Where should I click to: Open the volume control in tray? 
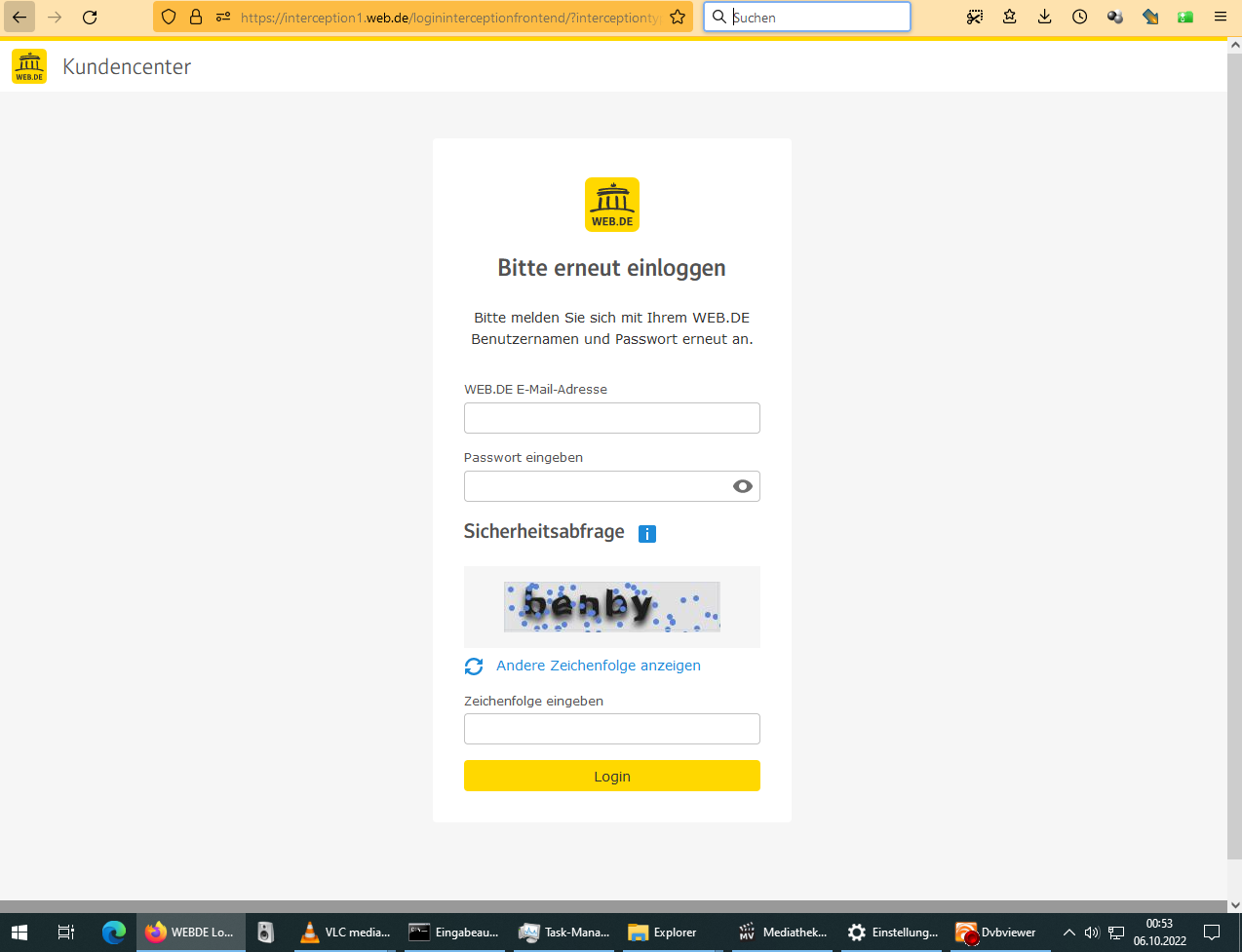(1092, 933)
